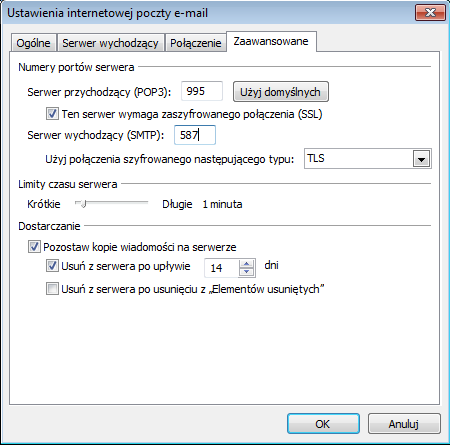Click the days count field showing 14
This screenshot has width=450, height=445.
222,268
